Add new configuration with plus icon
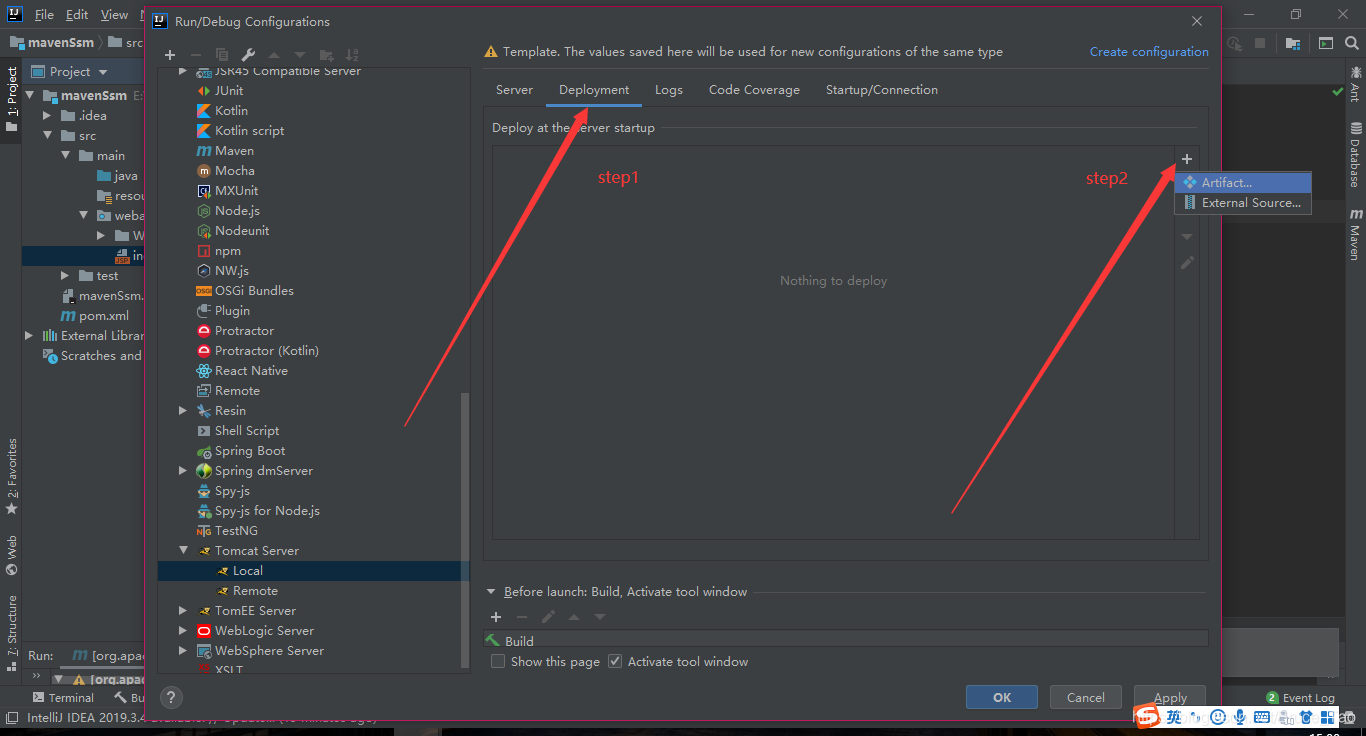 (x=170, y=55)
